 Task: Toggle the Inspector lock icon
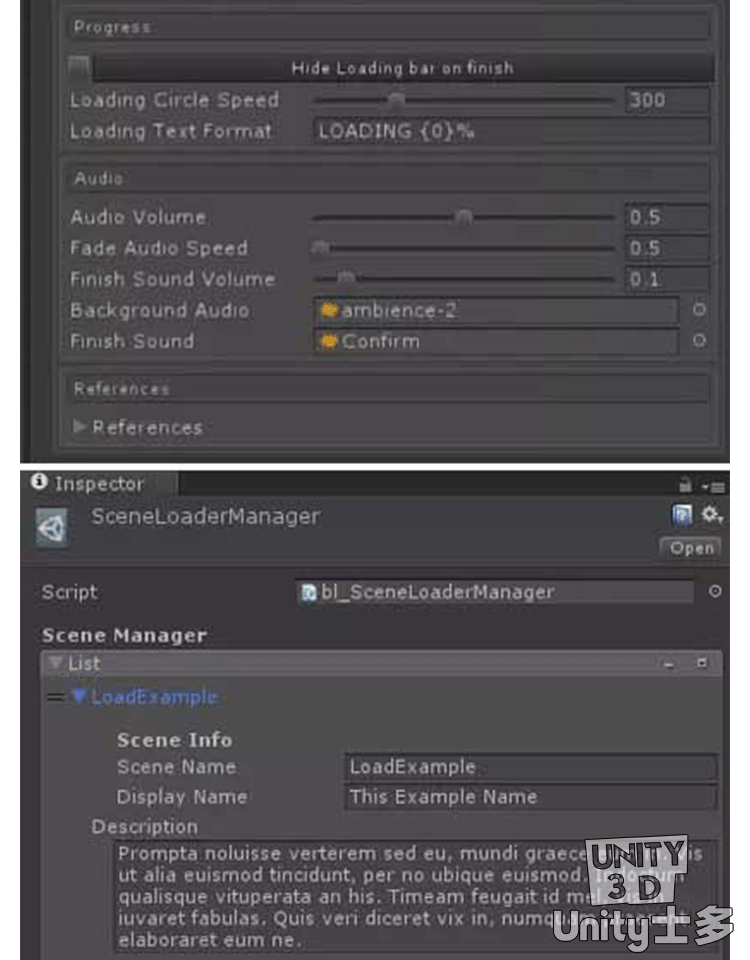click(x=685, y=486)
